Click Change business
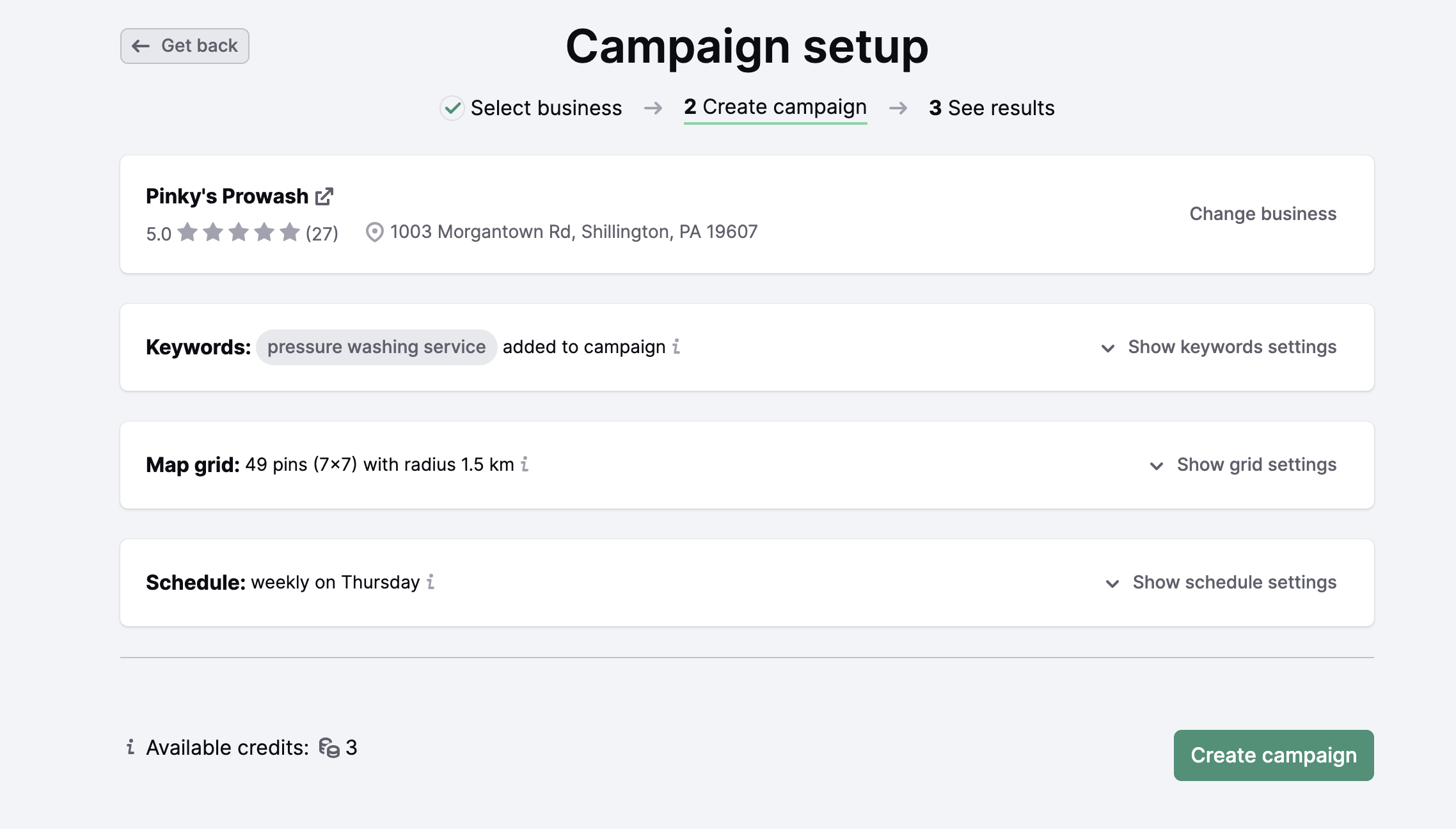 (1262, 214)
